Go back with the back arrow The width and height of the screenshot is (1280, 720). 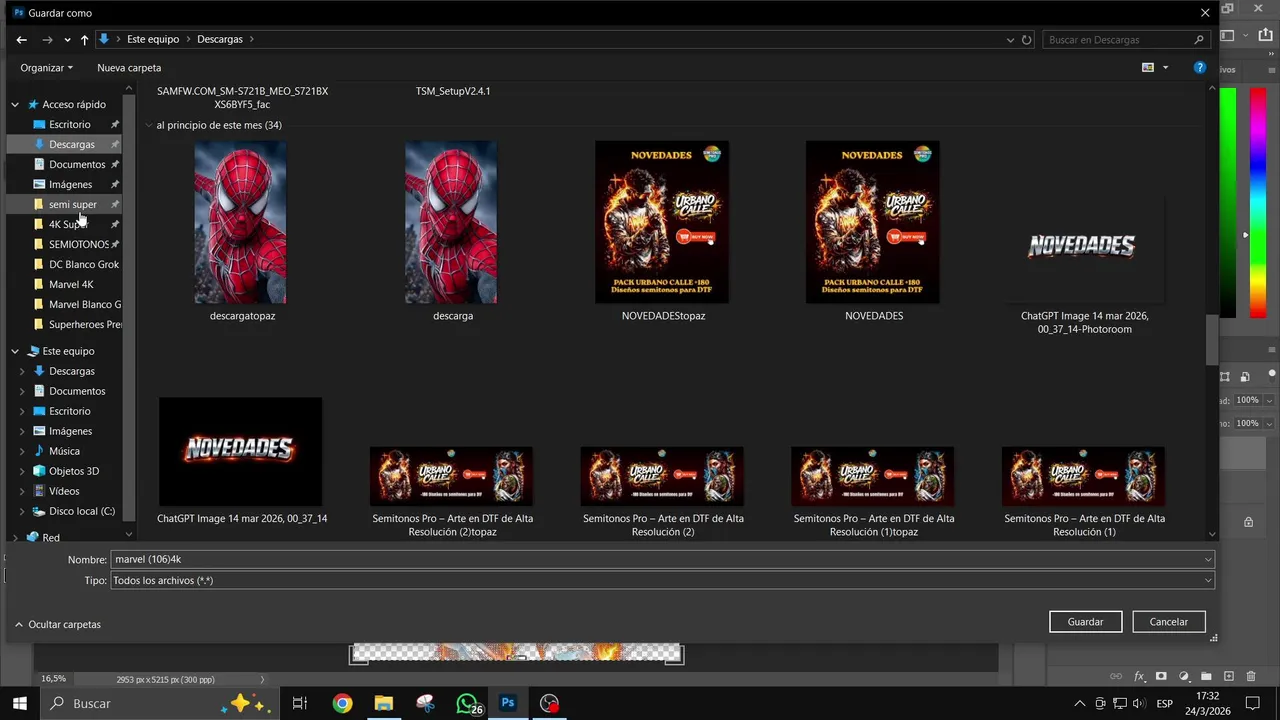point(21,40)
